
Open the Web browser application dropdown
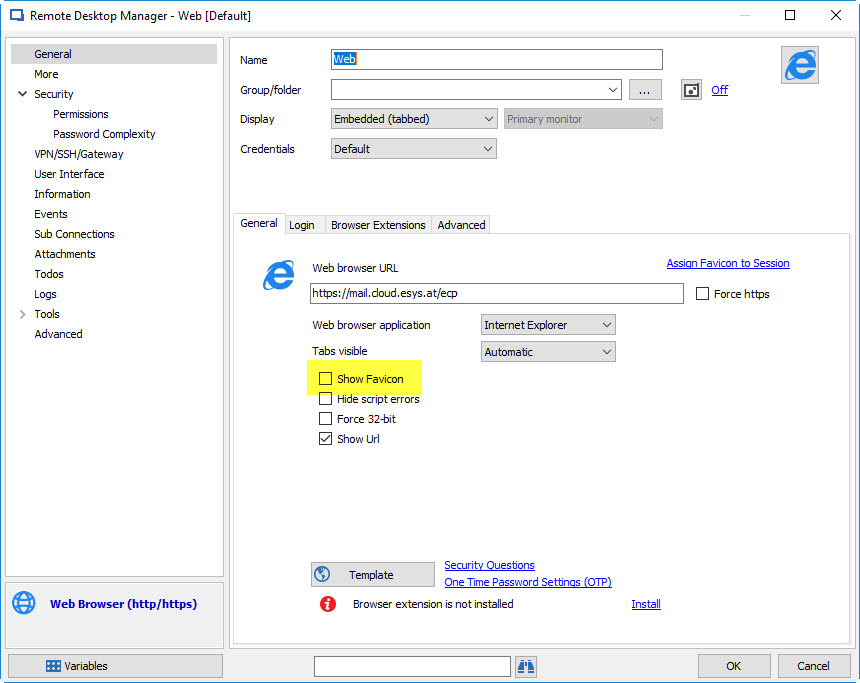[x=547, y=324]
